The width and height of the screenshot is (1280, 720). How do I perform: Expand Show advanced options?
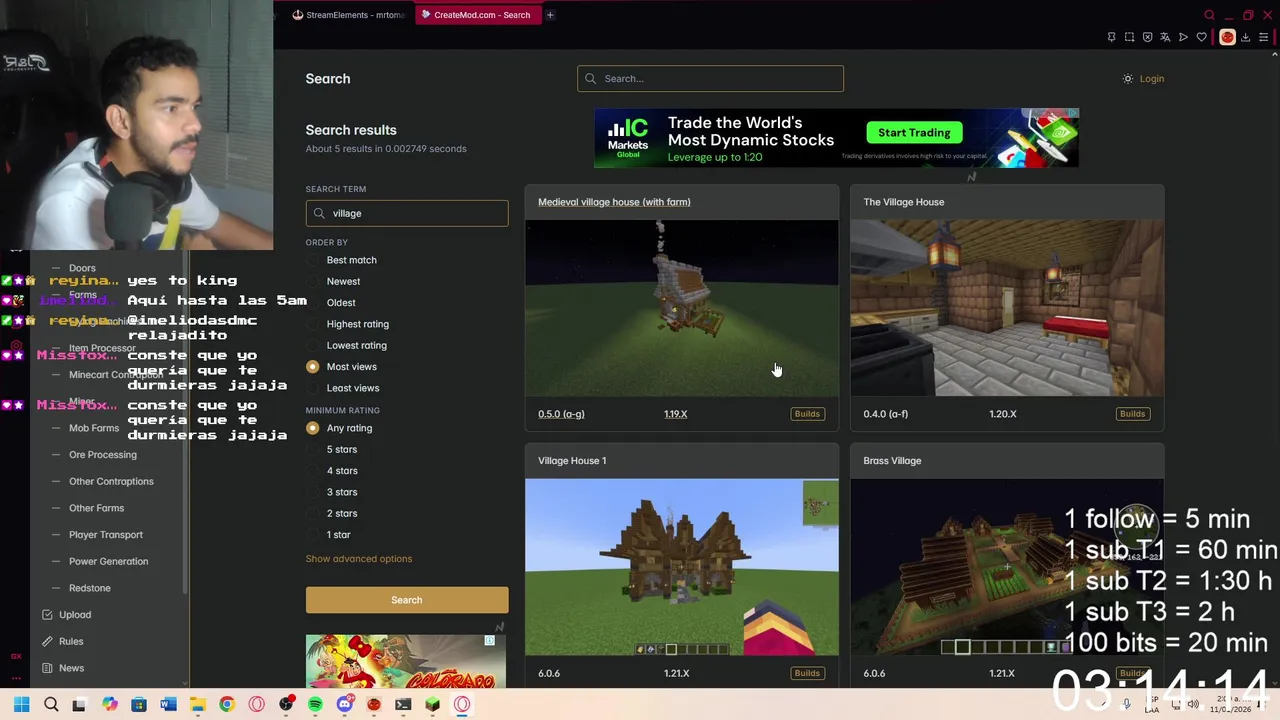pos(359,559)
